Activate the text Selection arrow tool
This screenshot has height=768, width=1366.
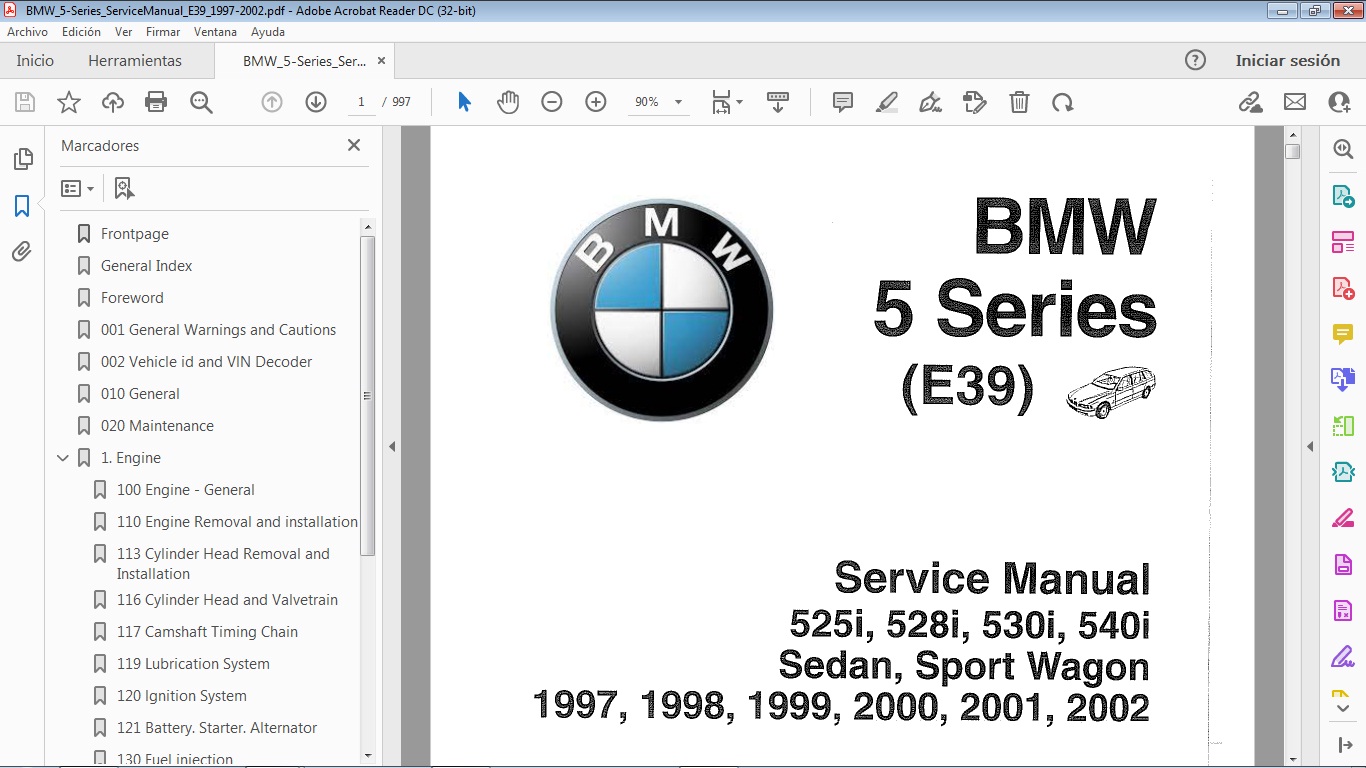(463, 101)
